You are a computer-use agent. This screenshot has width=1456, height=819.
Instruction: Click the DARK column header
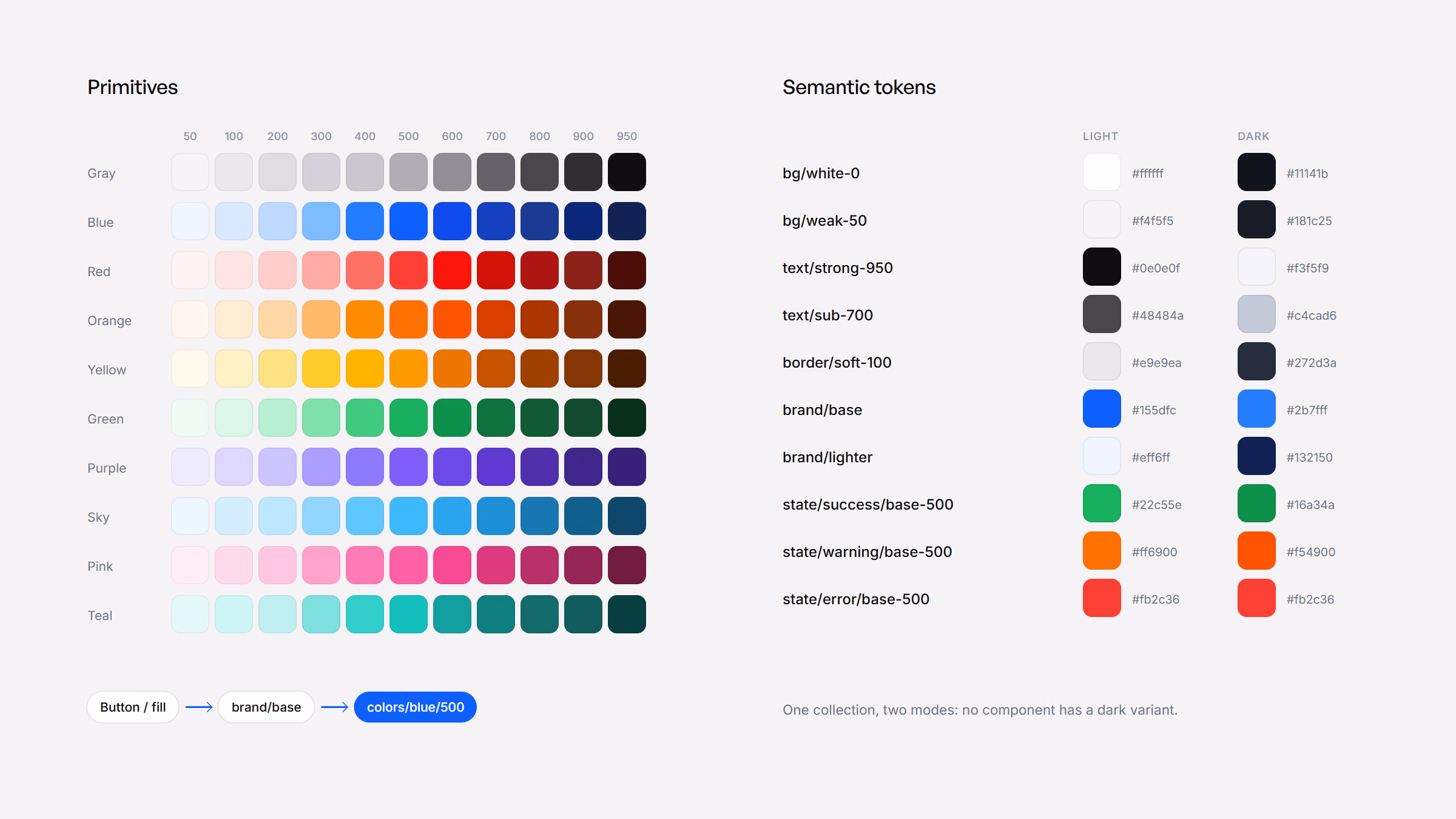tap(1253, 136)
